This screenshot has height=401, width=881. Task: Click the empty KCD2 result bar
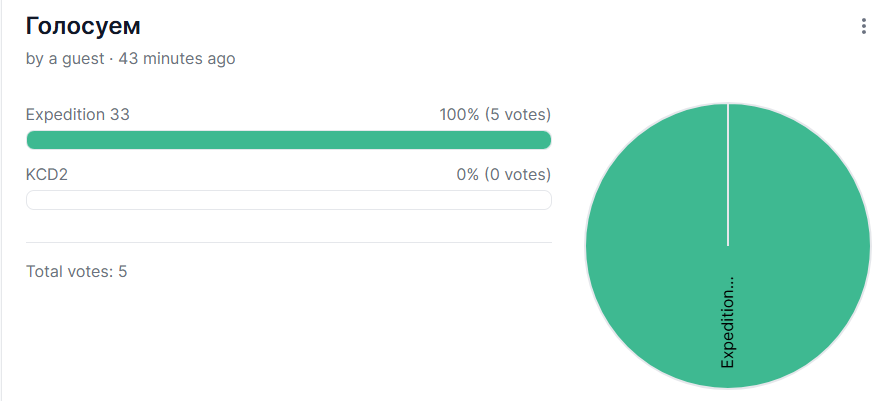pyautogui.click(x=289, y=200)
